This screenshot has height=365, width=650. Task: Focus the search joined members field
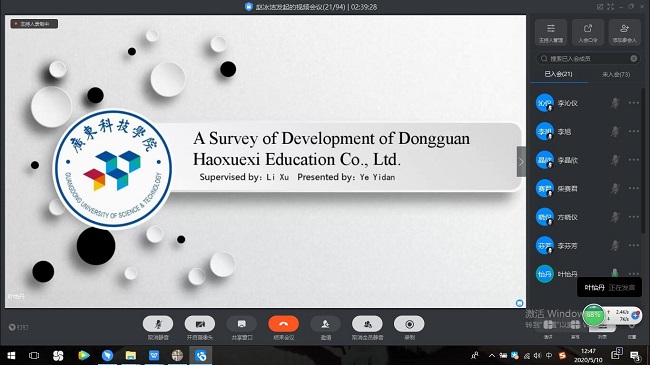pos(587,58)
